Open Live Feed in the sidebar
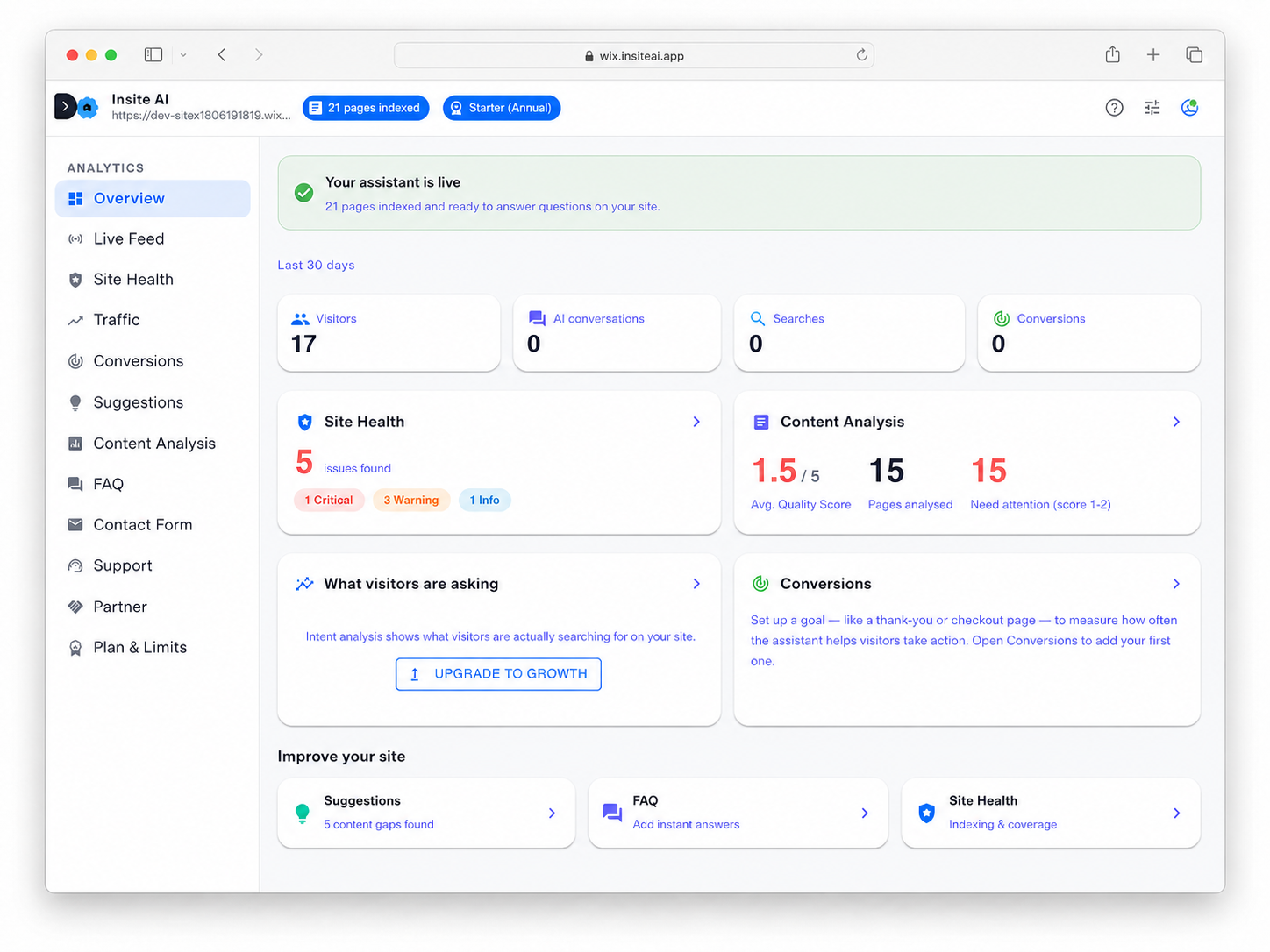This screenshot has height=952, width=1270. [x=153, y=239]
